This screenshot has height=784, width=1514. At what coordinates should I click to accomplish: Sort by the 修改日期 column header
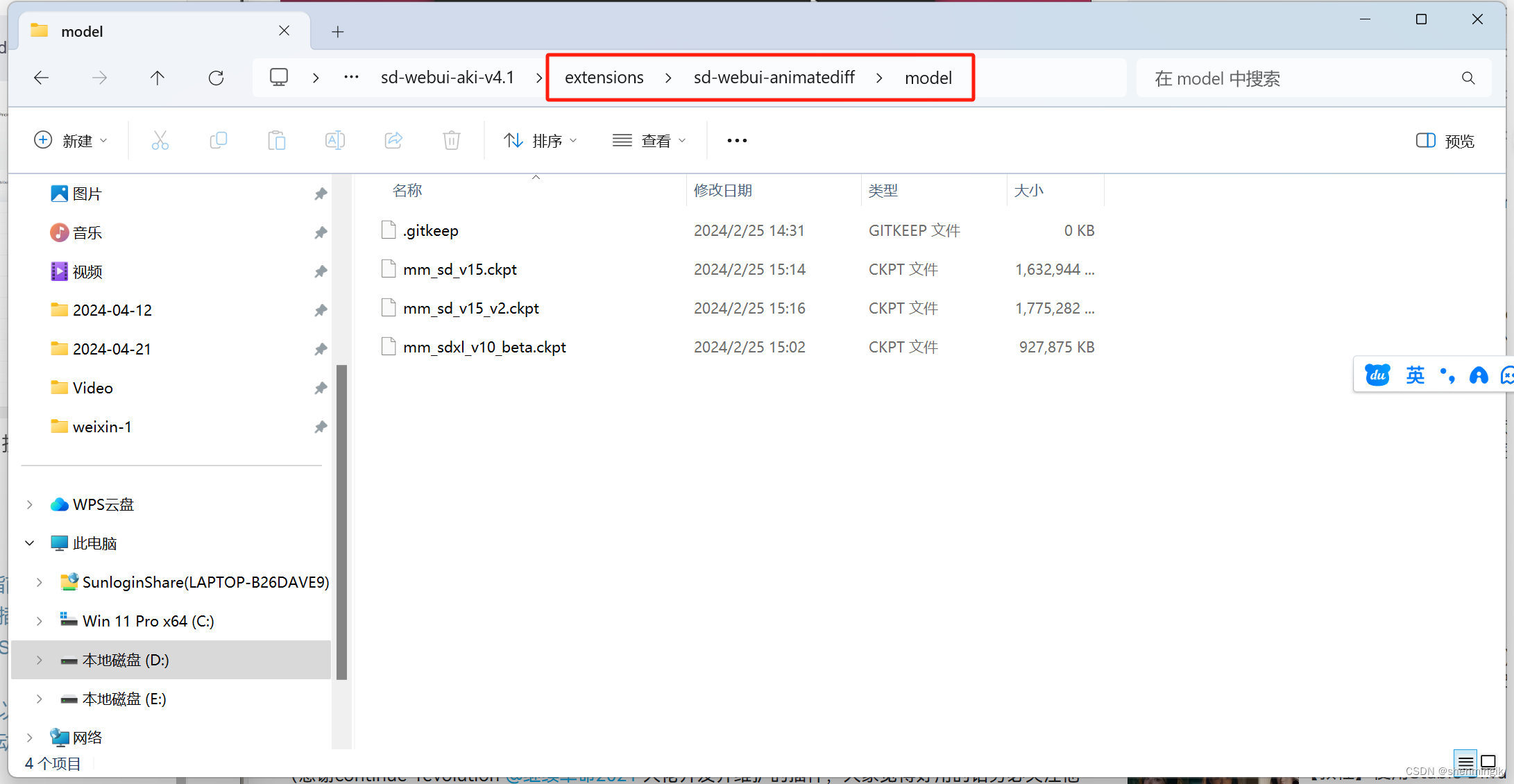[723, 190]
